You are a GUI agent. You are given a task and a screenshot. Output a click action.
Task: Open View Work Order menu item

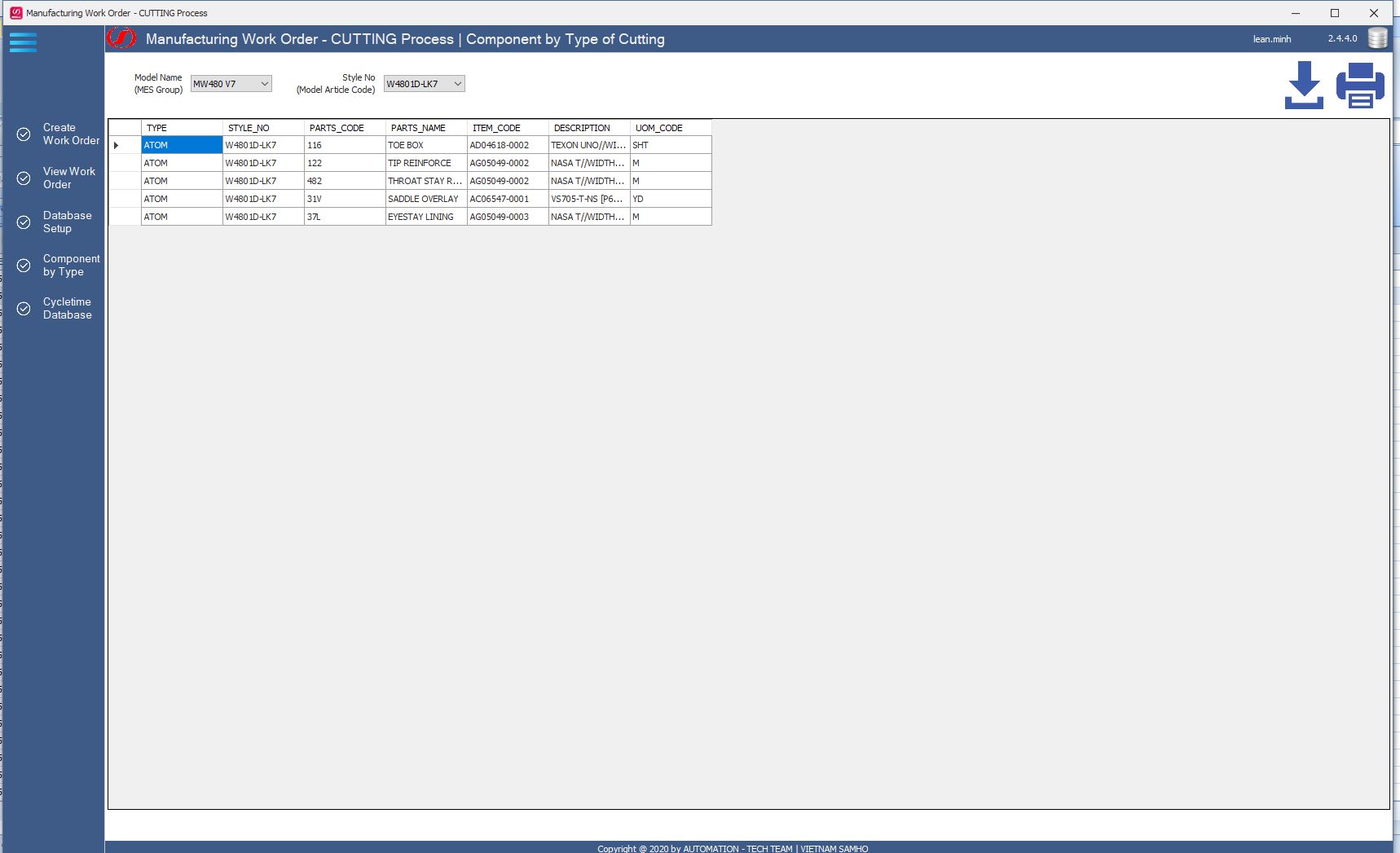[68, 178]
